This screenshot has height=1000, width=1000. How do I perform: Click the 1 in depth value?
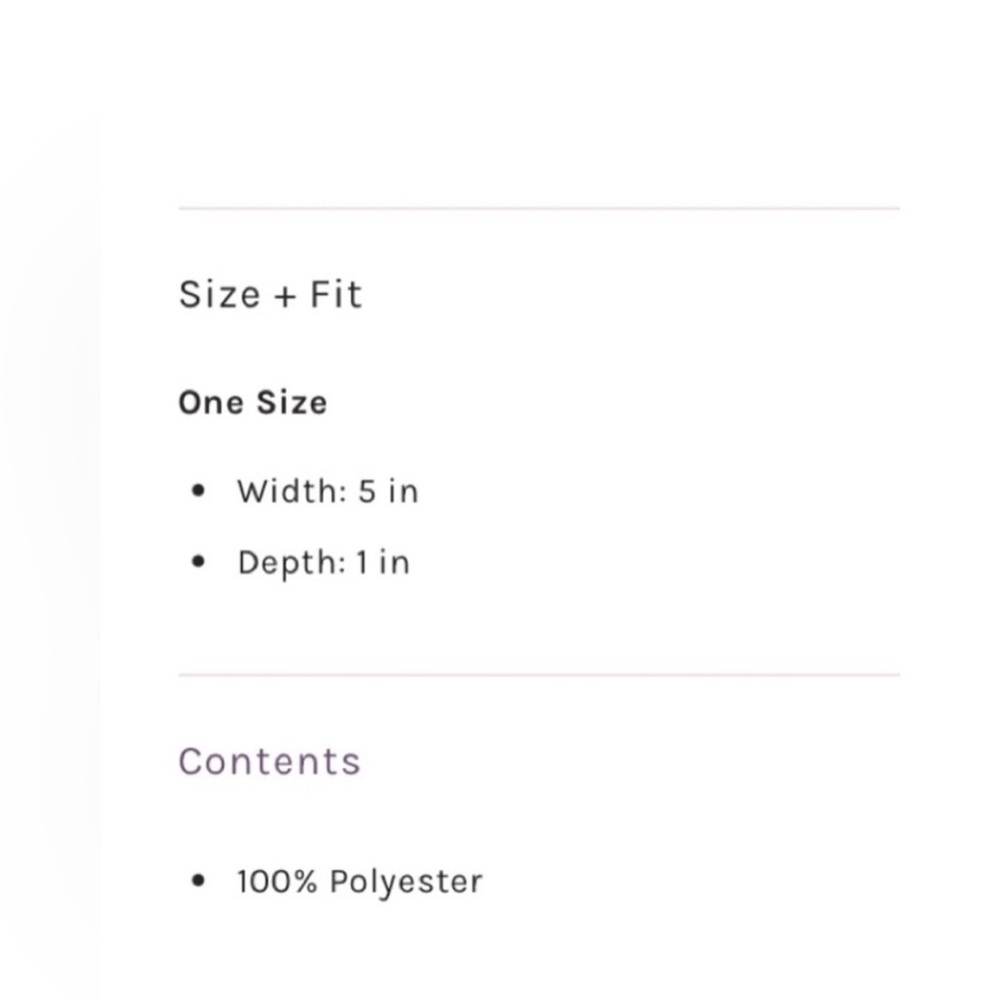pos(362,562)
